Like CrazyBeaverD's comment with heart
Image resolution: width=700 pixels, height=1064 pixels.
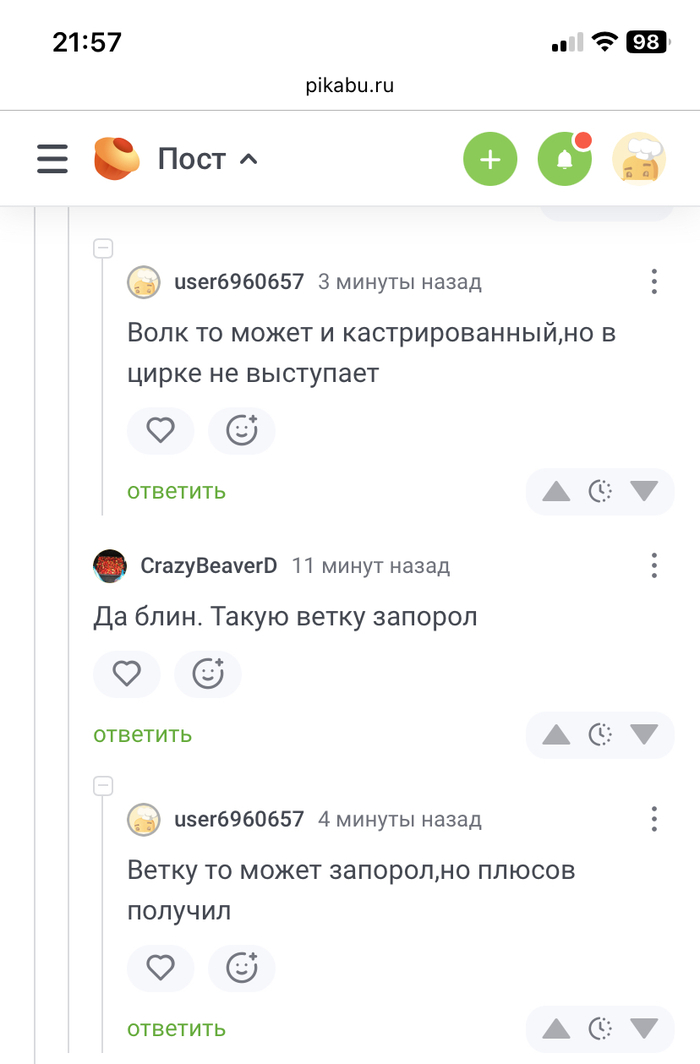126,675
